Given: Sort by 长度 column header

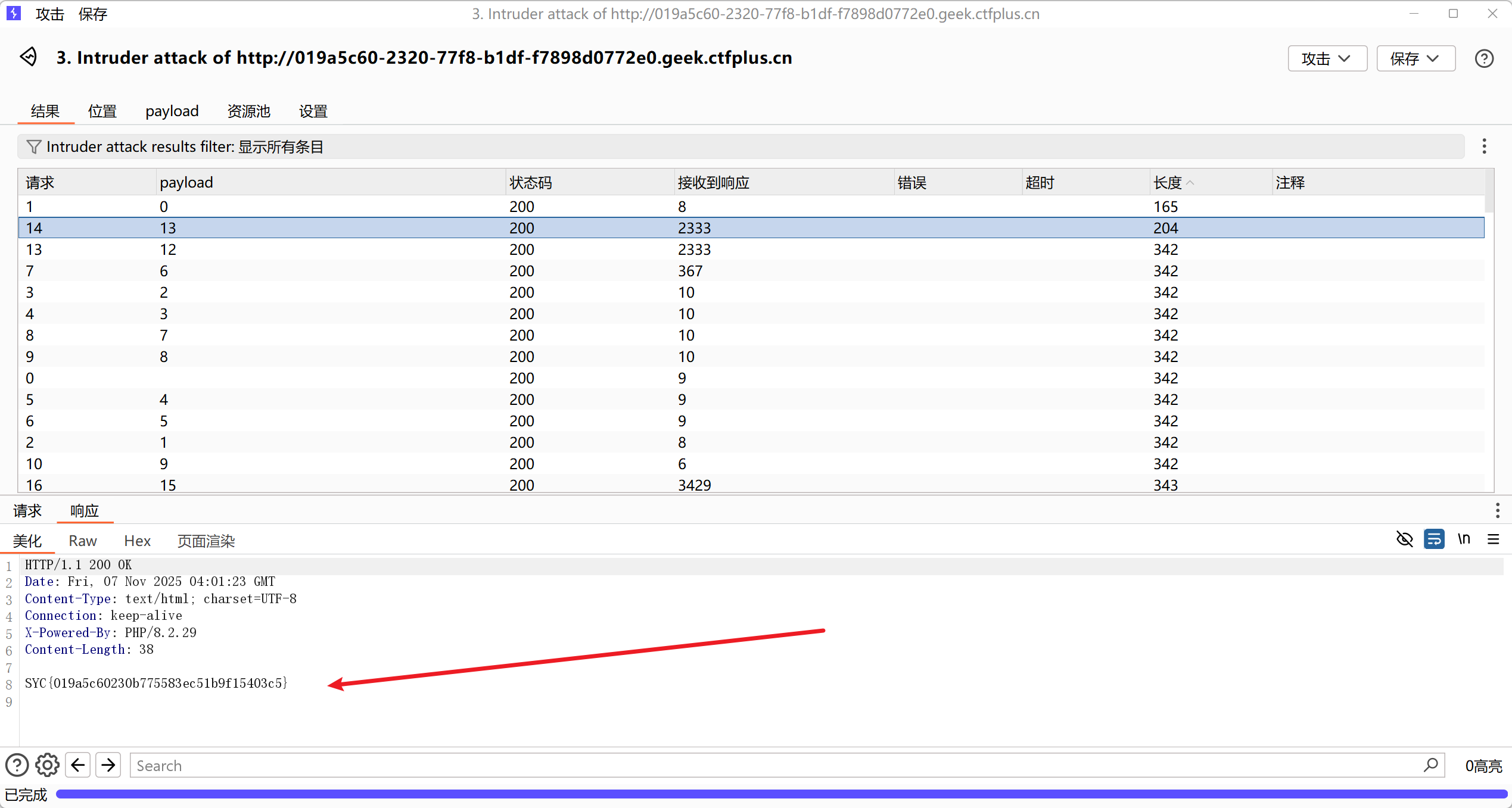Looking at the screenshot, I should 1168,183.
